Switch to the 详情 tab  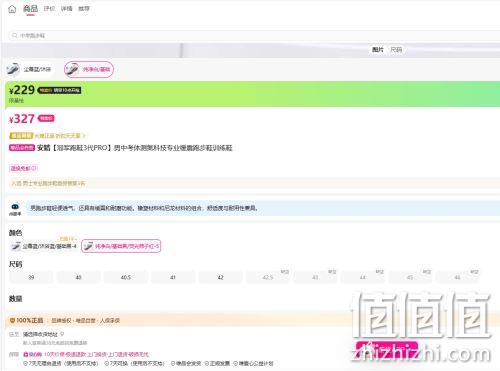point(67,9)
